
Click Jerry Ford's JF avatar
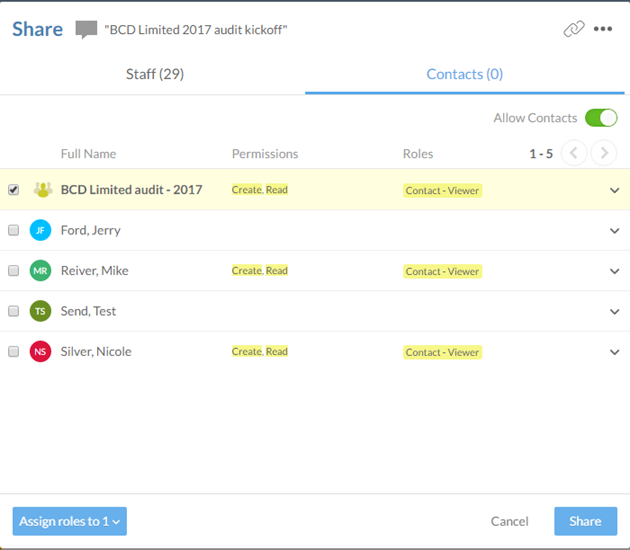(x=40, y=230)
